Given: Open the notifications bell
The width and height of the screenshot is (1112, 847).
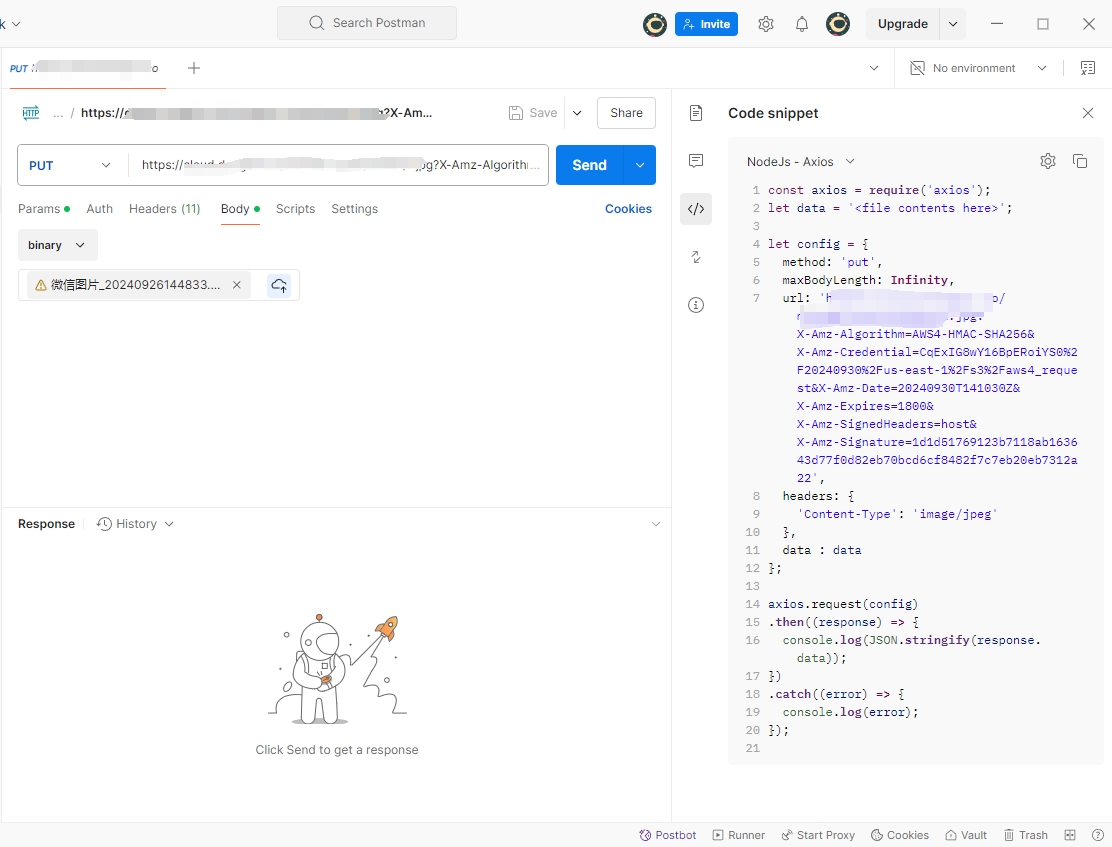Looking at the screenshot, I should coord(802,24).
